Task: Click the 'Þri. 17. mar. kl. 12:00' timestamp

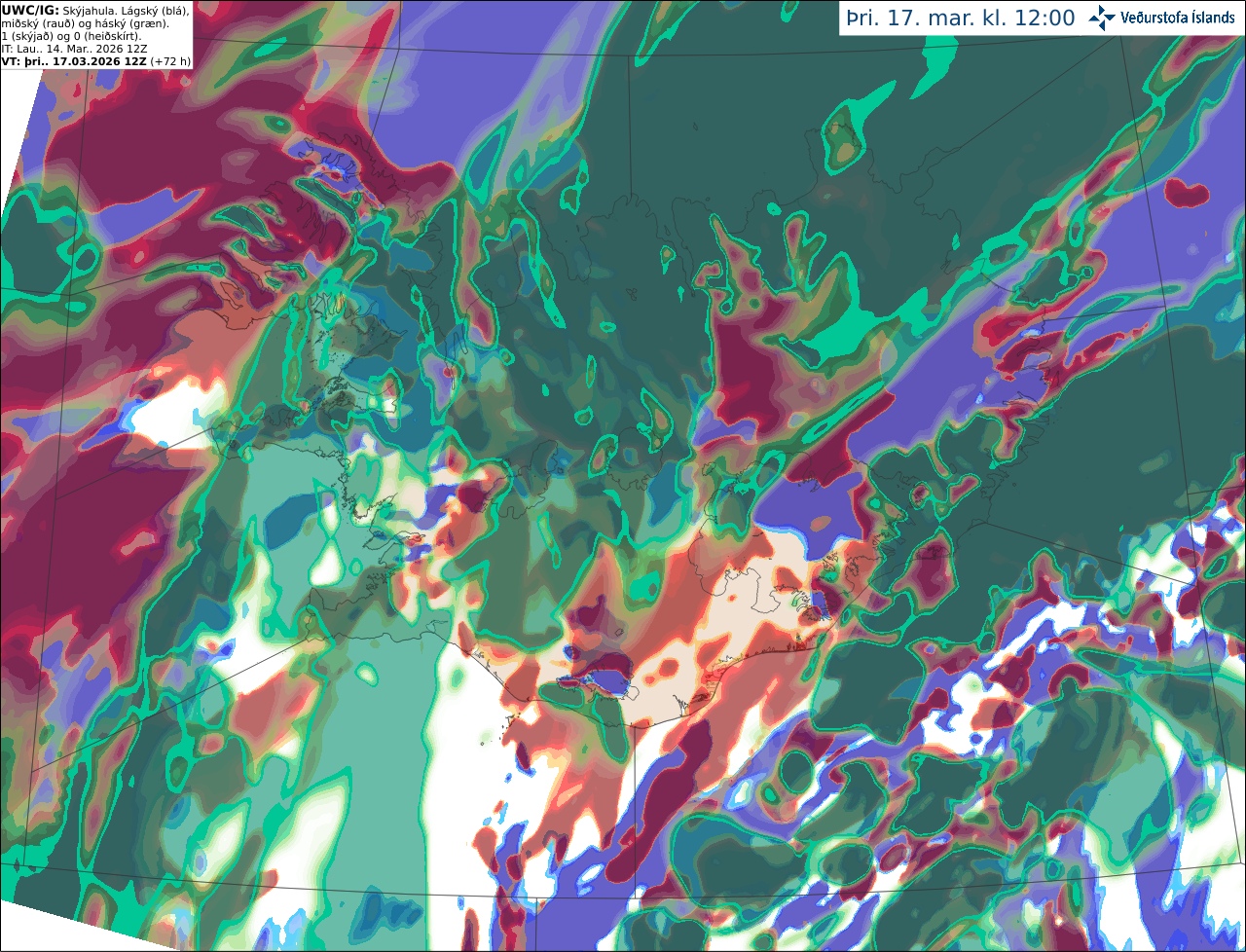Action: (962, 18)
